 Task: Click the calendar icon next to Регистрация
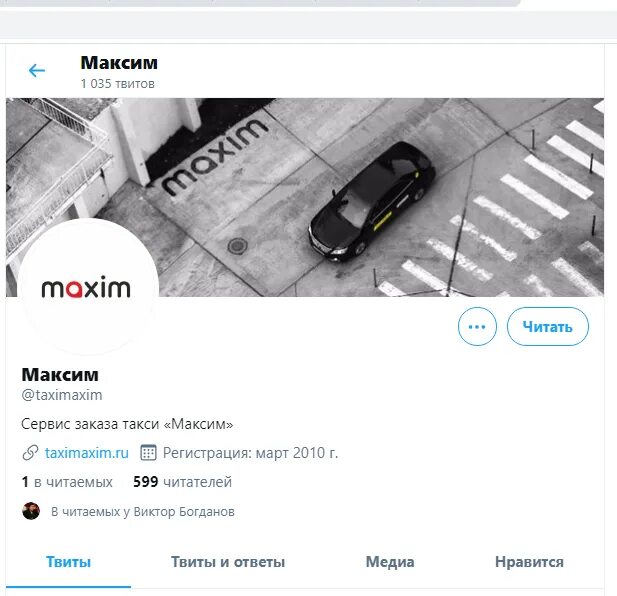point(148,453)
